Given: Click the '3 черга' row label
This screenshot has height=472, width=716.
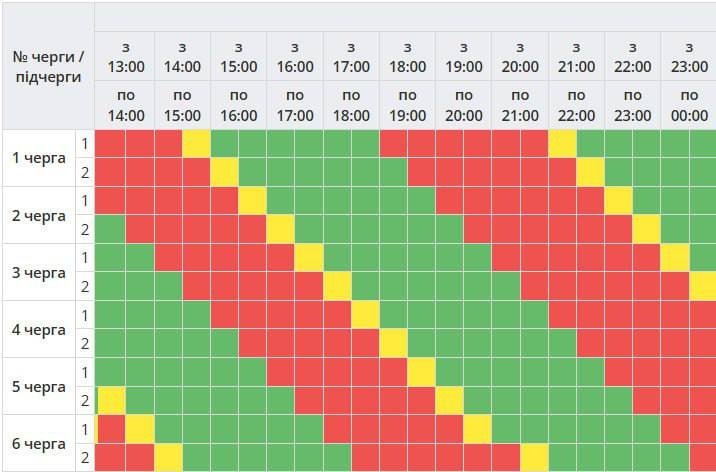Looking at the screenshot, I should [39, 272].
